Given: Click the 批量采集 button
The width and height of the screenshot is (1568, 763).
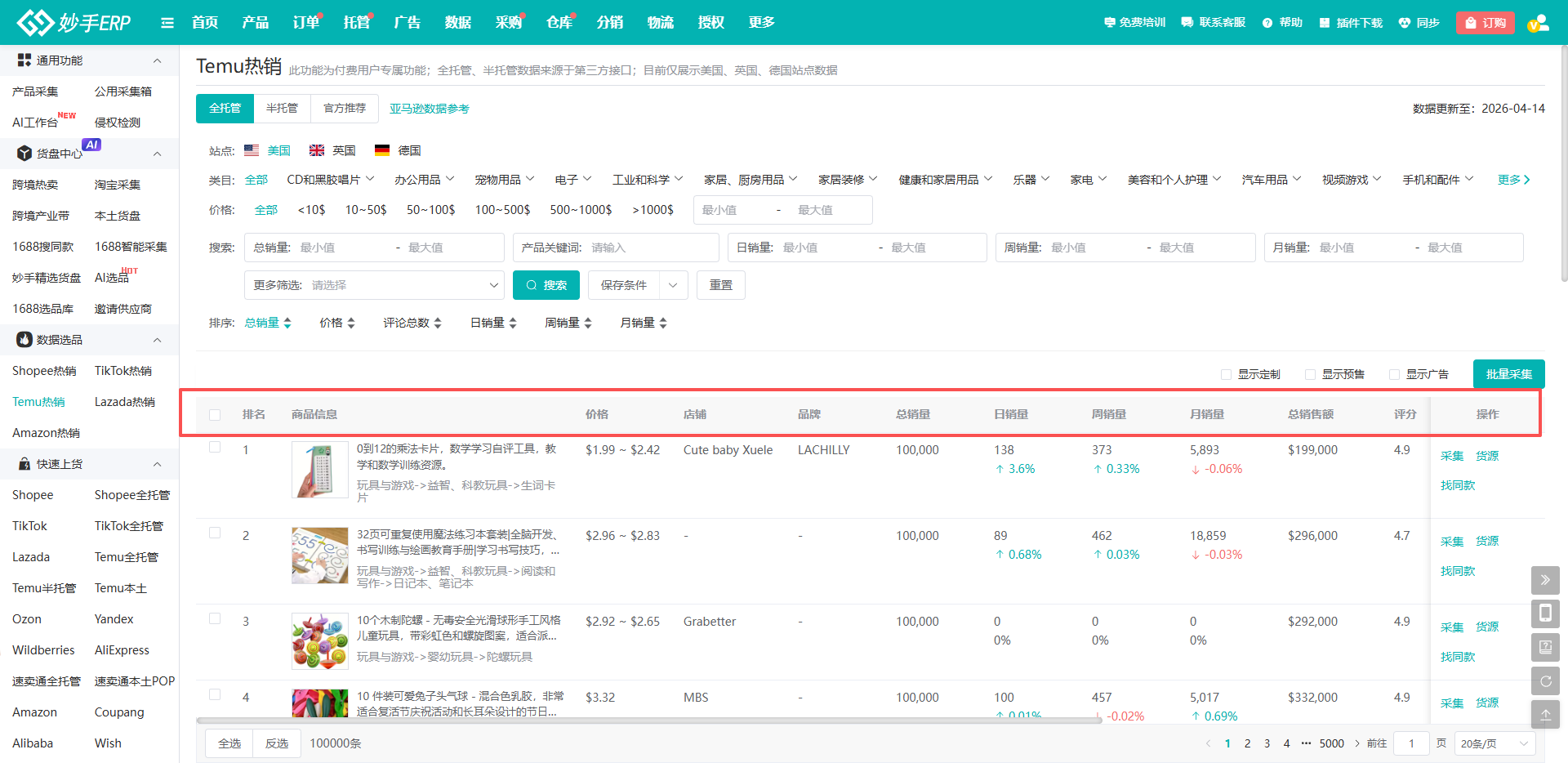Looking at the screenshot, I should click(1509, 374).
